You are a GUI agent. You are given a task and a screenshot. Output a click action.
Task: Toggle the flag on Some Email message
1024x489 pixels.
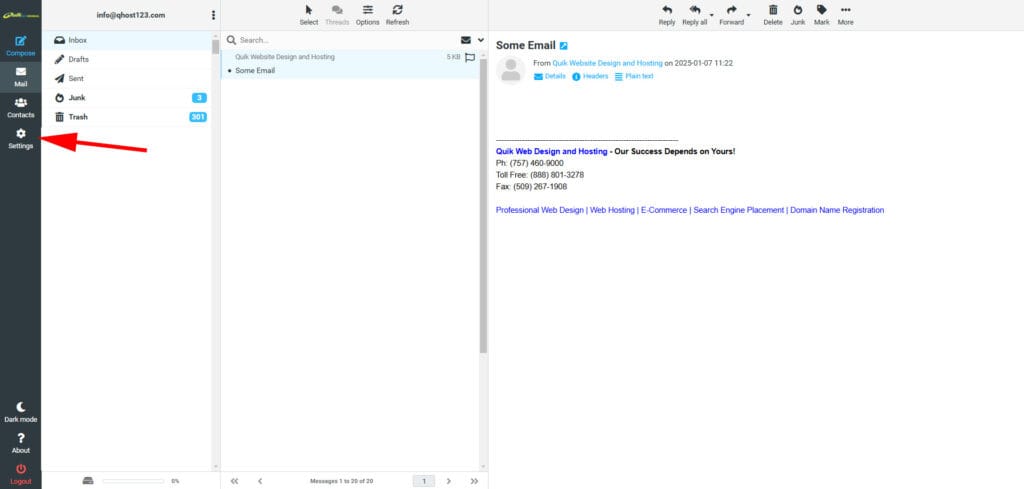coord(470,57)
